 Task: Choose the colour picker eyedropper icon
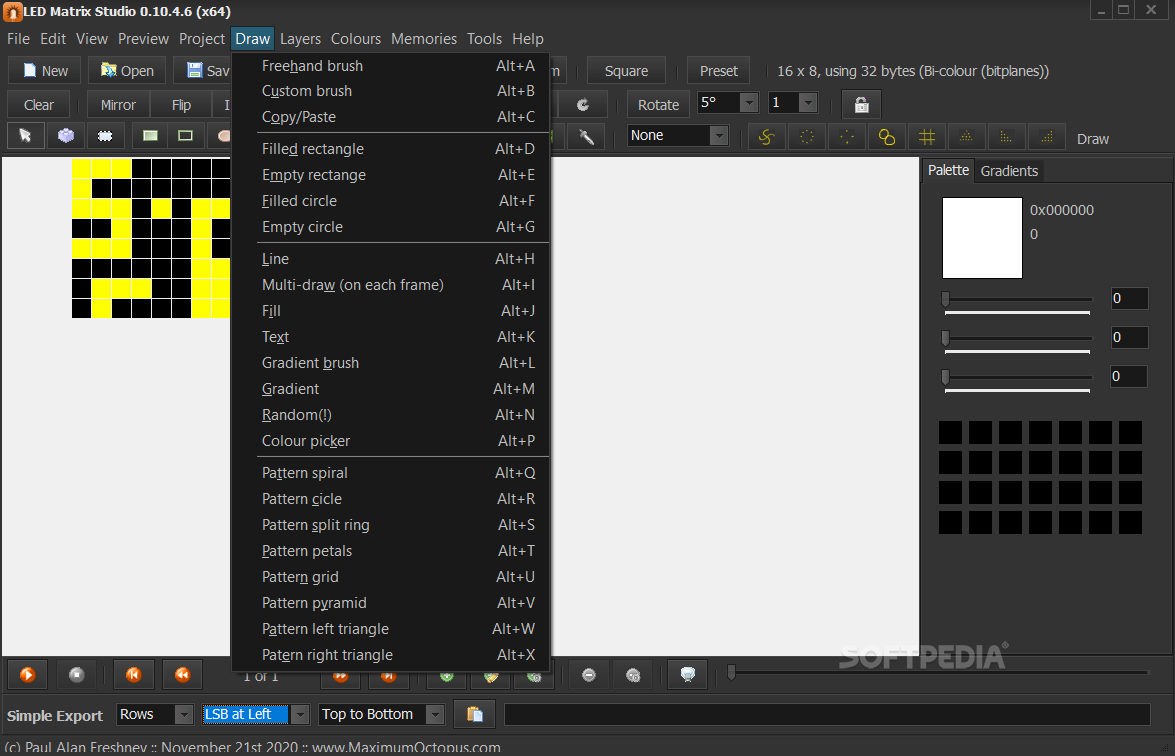[587, 136]
